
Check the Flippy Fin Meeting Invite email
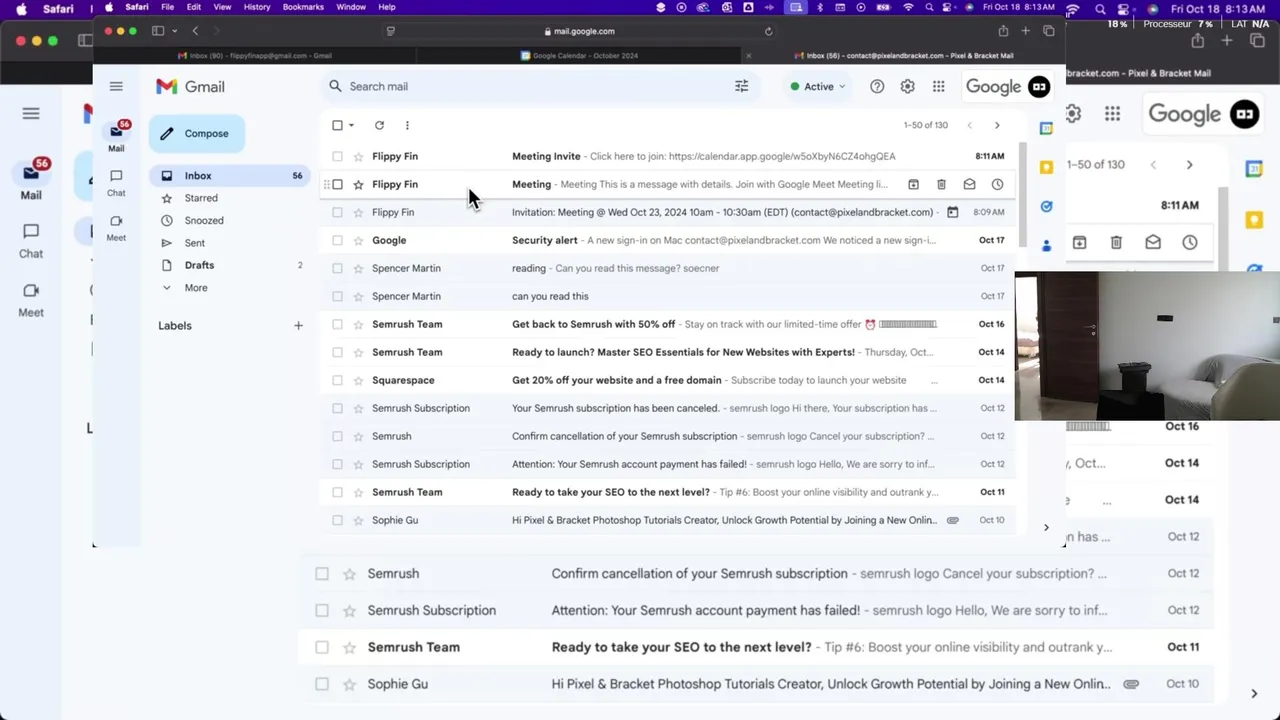click(337, 156)
